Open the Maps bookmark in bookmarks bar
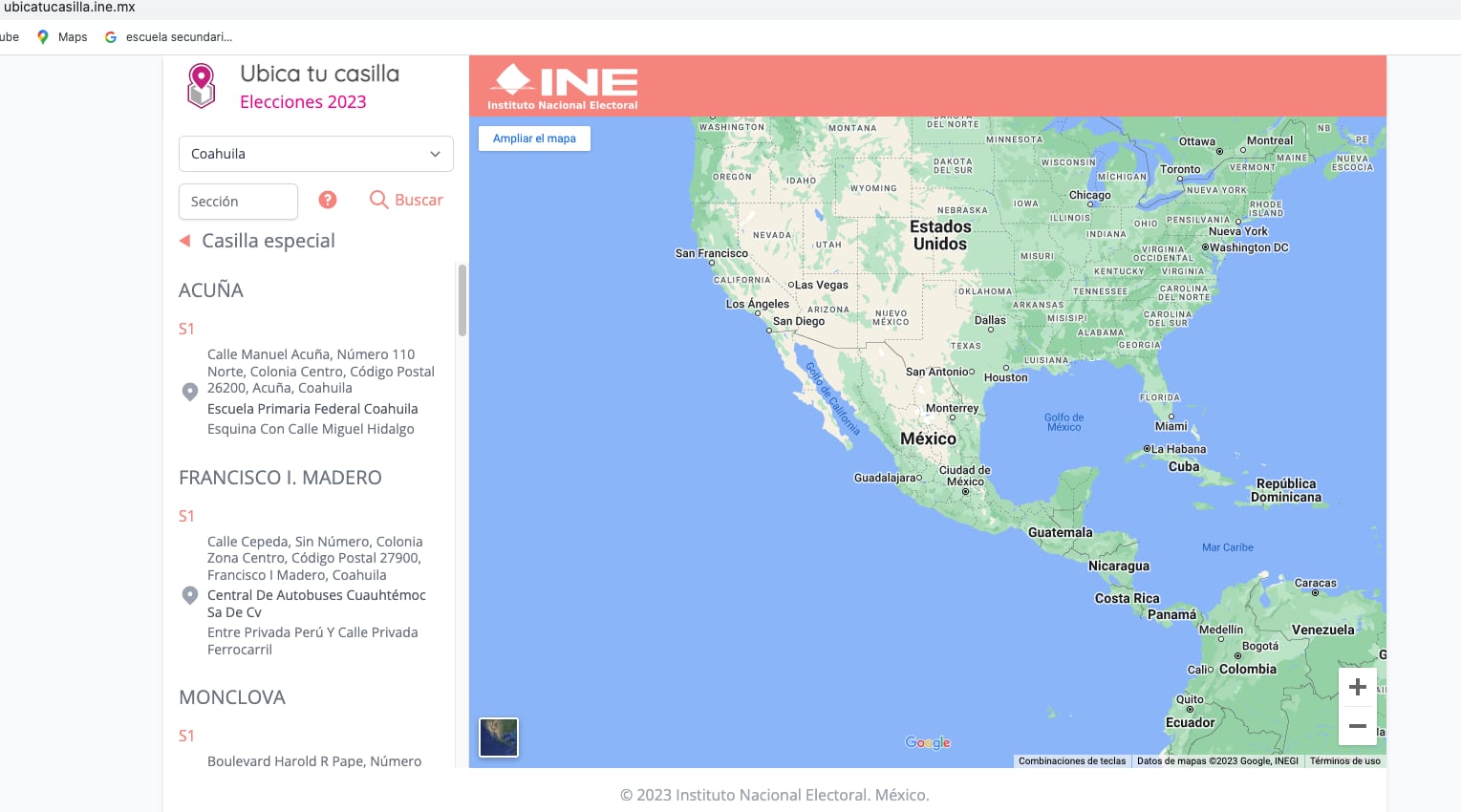Image resolution: width=1461 pixels, height=812 pixels. pyautogui.click(x=62, y=37)
